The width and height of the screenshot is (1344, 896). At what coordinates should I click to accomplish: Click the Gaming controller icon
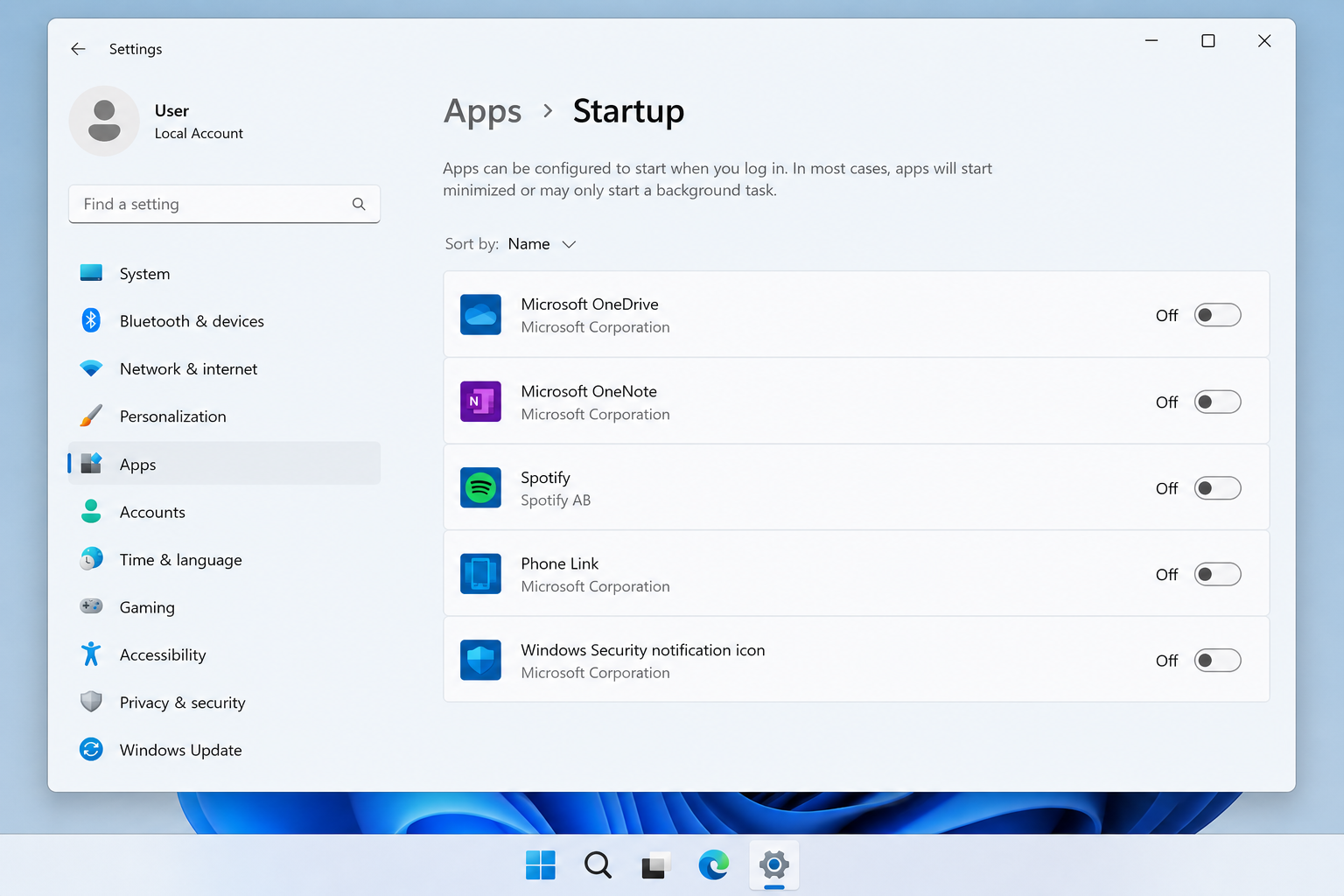pyautogui.click(x=91, y=605)
